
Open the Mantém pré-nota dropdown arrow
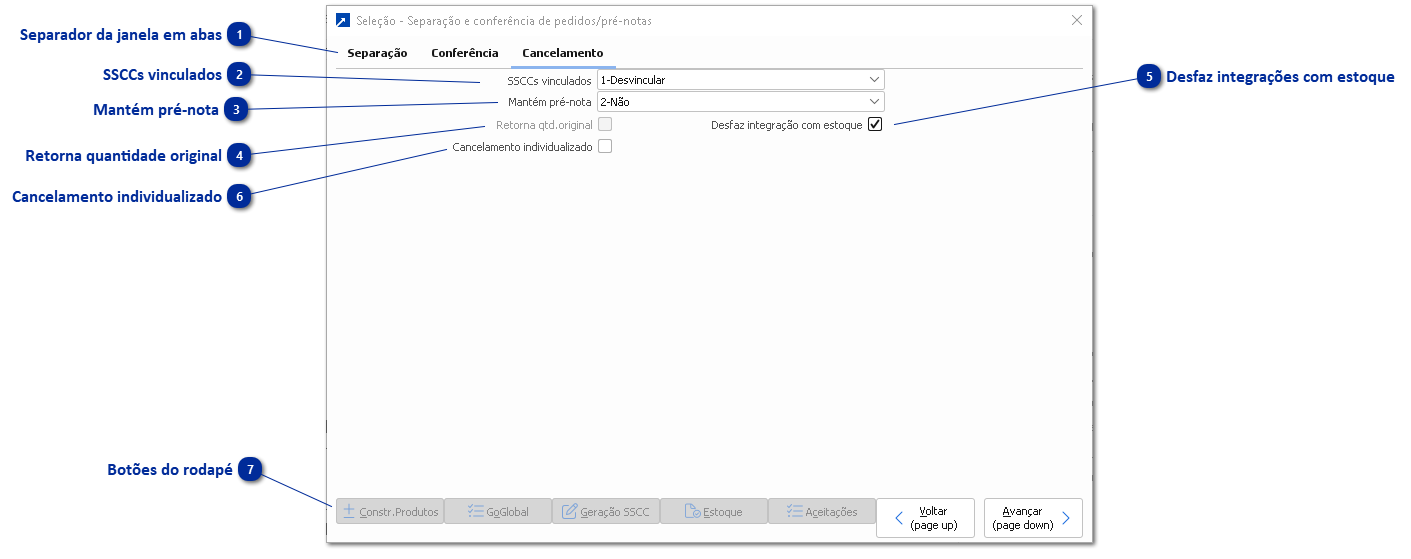(873, 102)
